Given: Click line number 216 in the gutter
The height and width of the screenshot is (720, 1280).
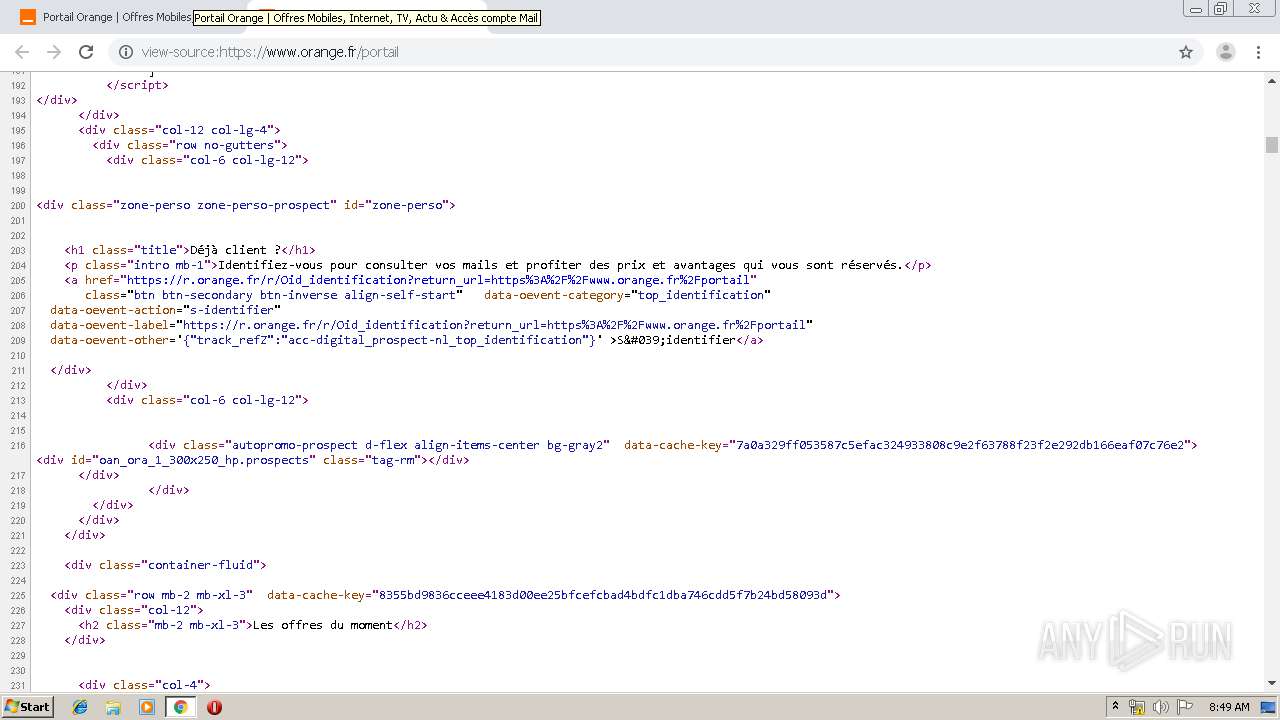Looking at the screenshot, I should pyautogui.click(x=17, y=445).
